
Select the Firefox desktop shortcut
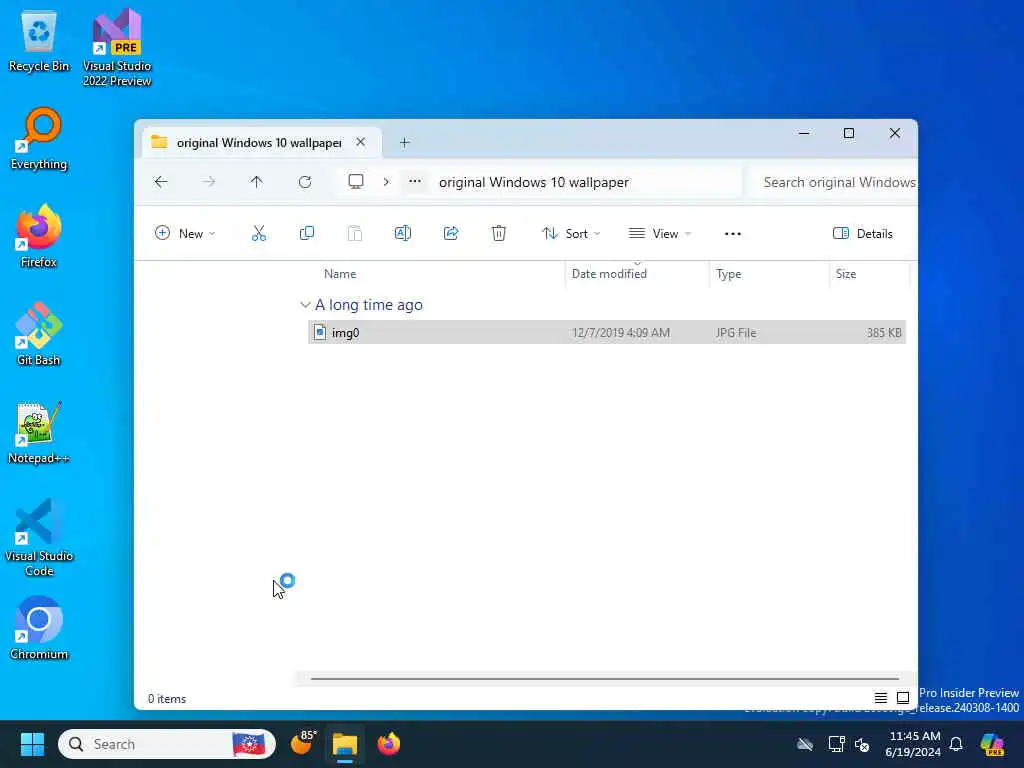coord(39,236)
